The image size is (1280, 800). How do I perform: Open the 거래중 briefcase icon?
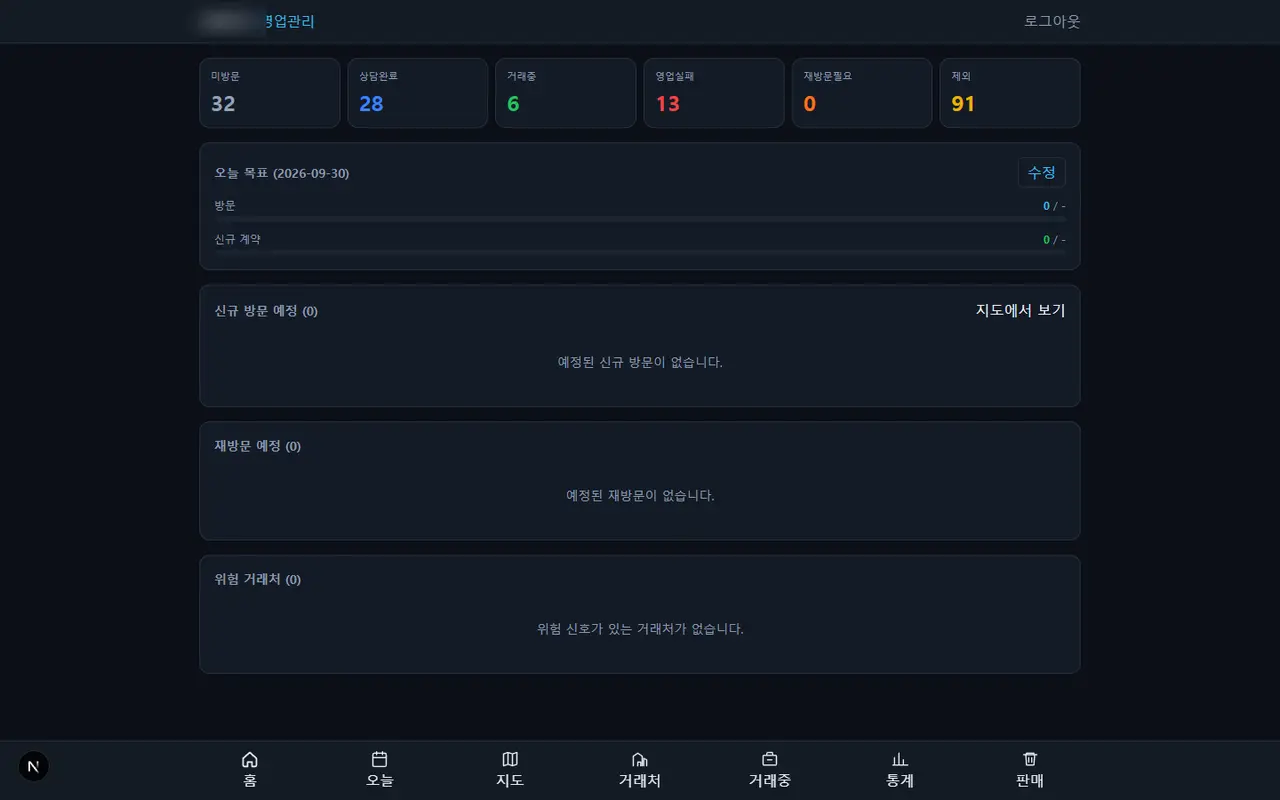(770, 760)
